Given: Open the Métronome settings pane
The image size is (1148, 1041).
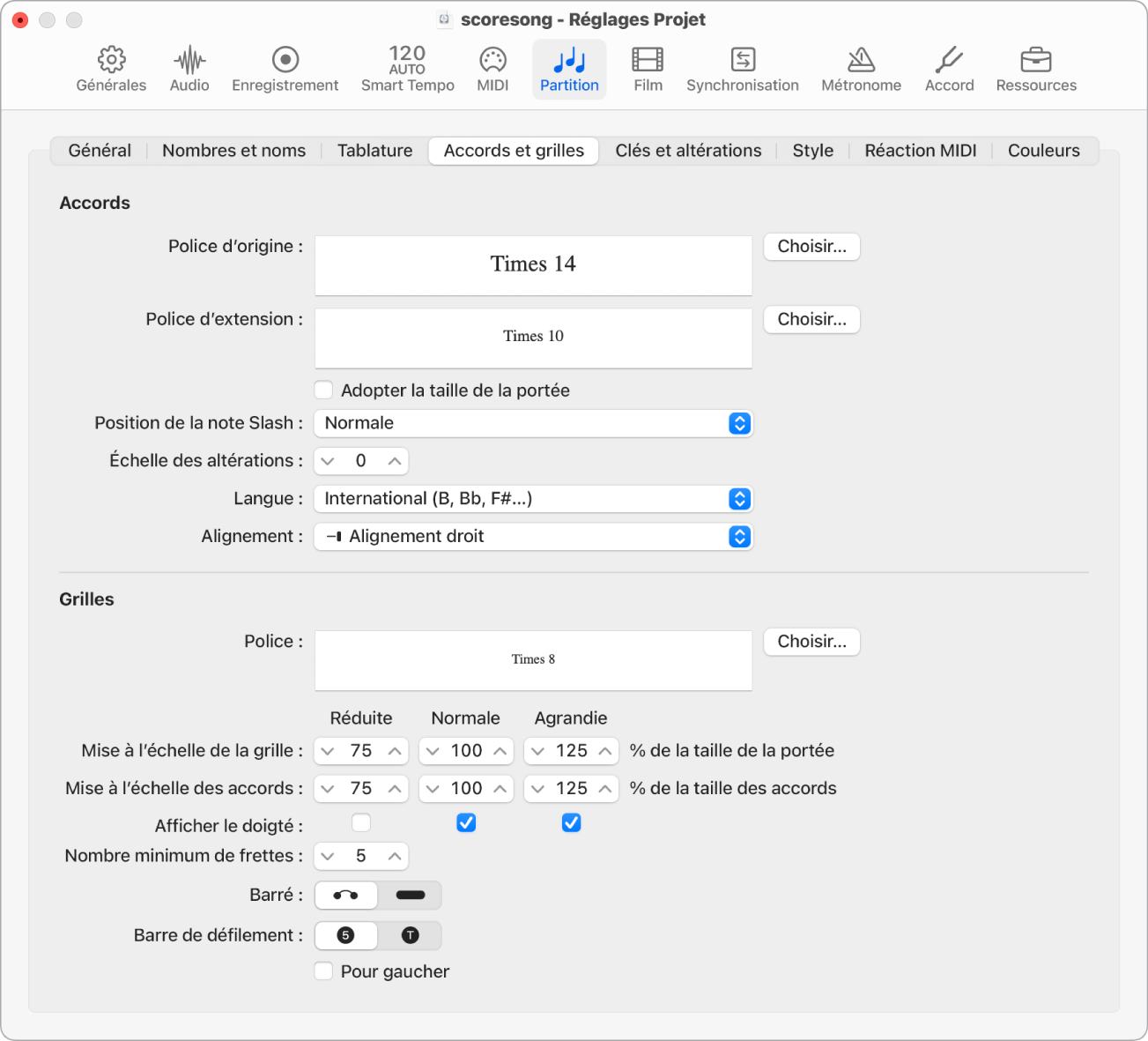Looking at the screenshot, I should click(x=861, y=69).
